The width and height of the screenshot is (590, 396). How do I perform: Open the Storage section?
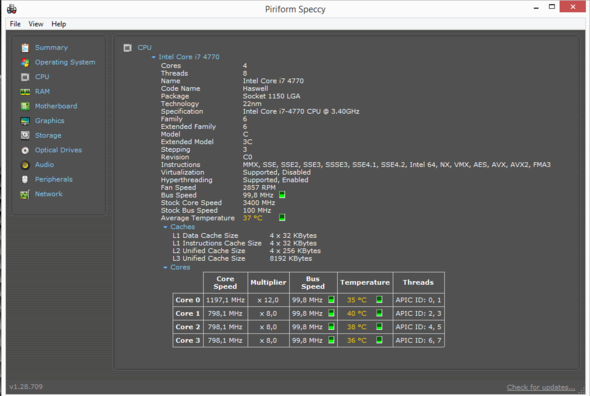[x=48, y=136]
